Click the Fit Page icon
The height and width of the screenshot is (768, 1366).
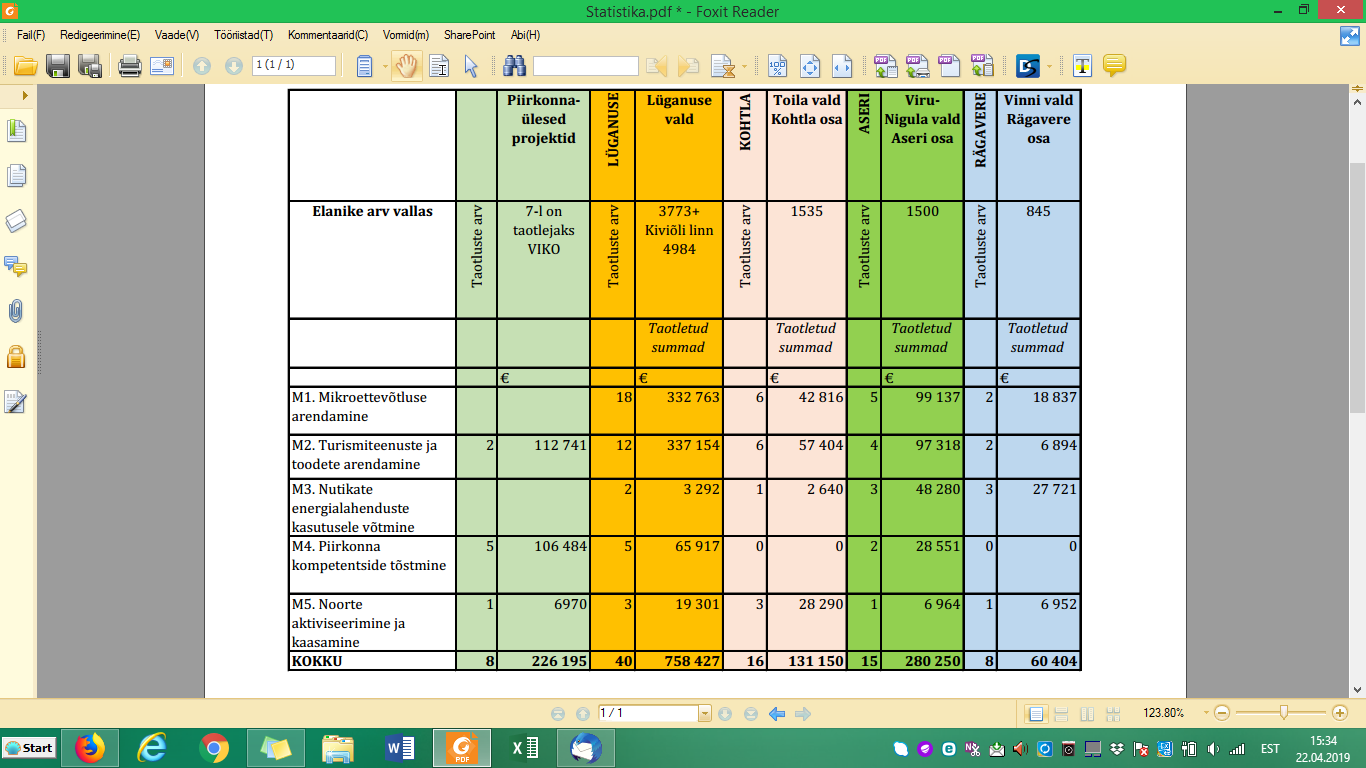(810, 66)
